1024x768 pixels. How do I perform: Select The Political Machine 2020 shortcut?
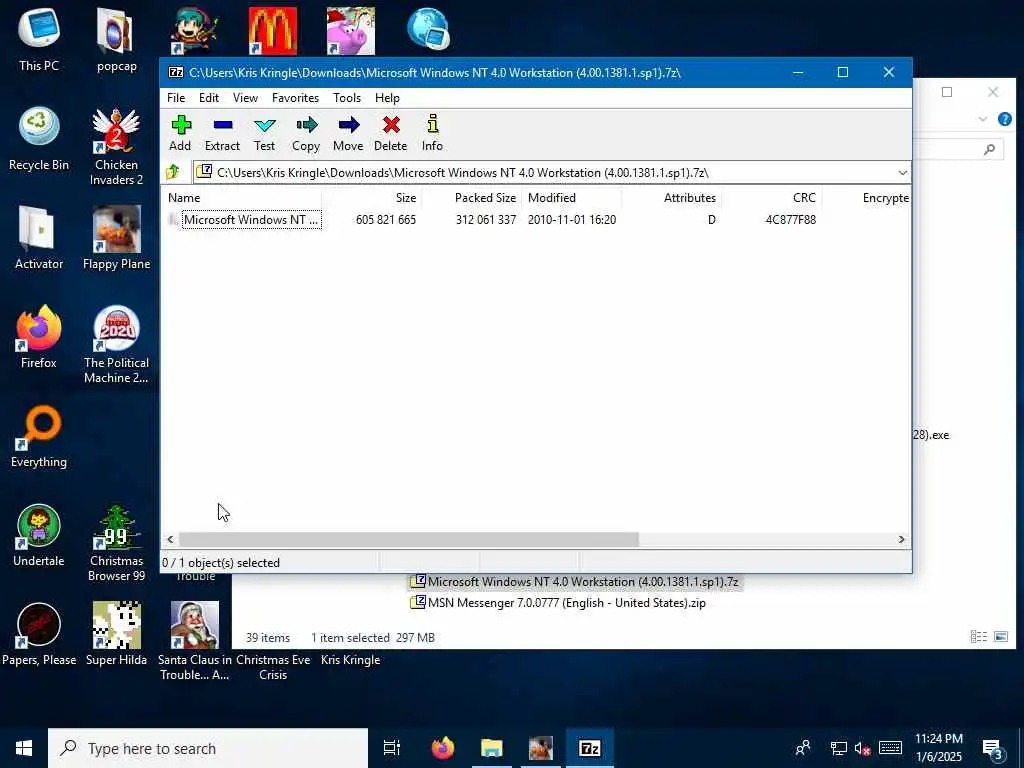[116, 344]
